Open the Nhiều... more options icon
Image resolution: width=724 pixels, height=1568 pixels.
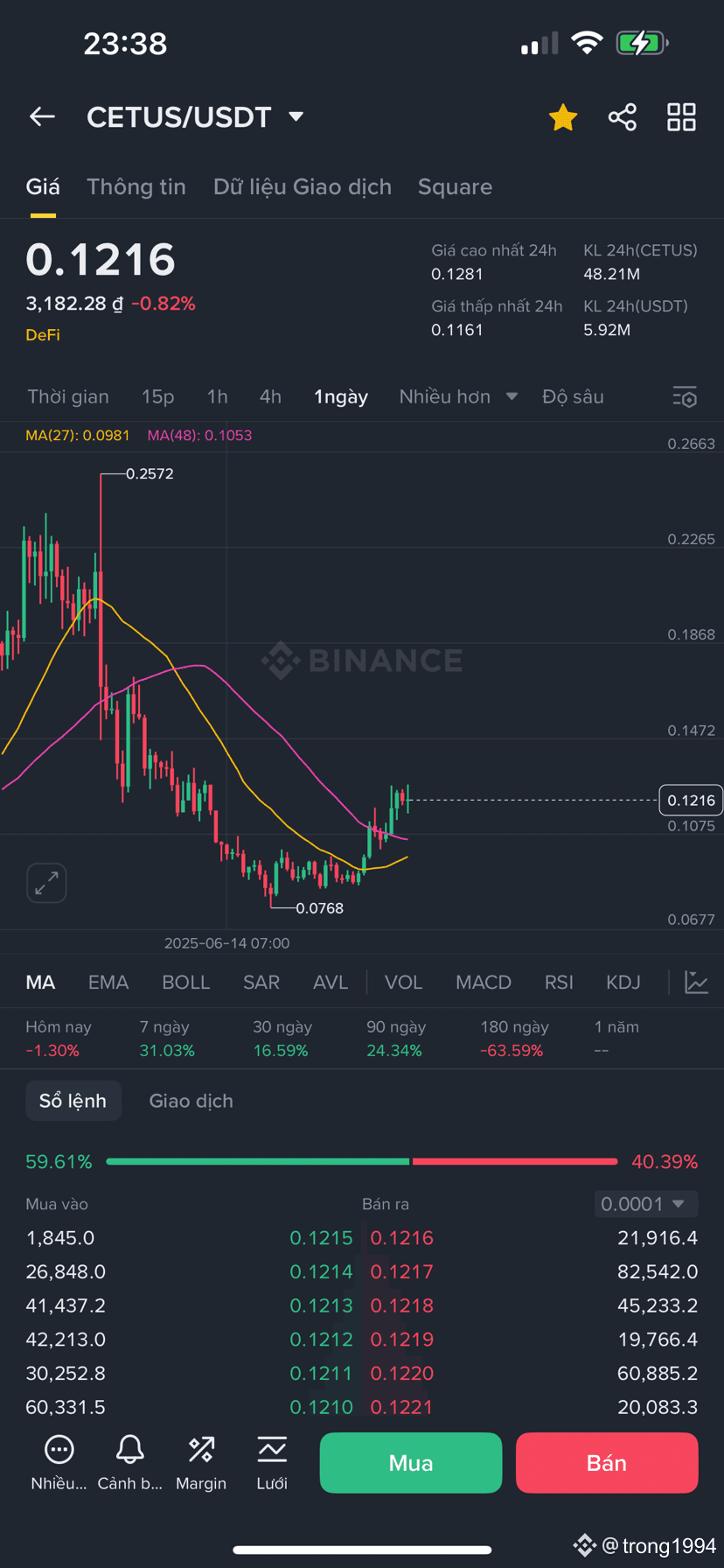point(59,1463)
